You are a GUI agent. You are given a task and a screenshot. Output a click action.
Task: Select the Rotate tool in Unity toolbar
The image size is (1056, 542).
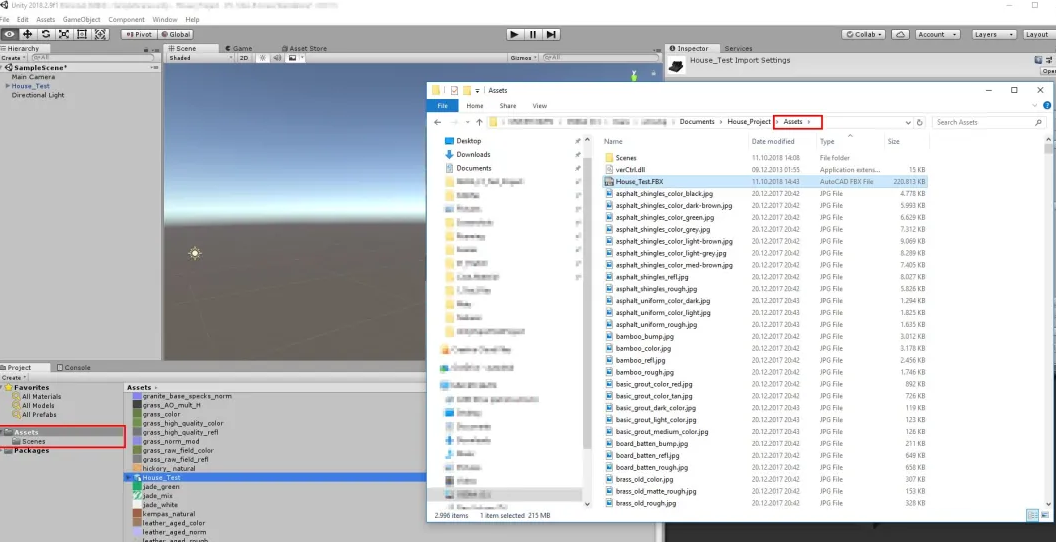point(46,34)
